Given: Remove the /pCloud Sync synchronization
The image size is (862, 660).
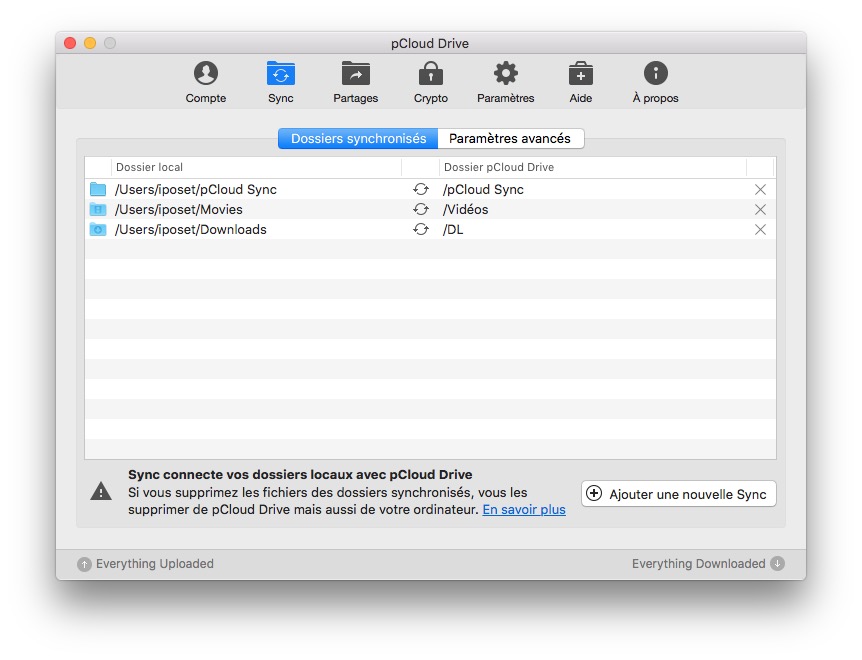Looking at the screenshot, I should 760,190.
